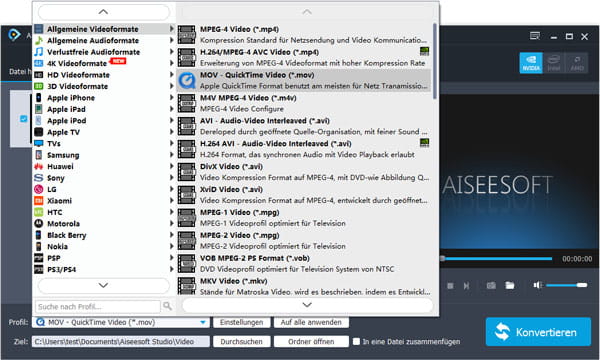Open the feedback message icon in title bar

535,36
